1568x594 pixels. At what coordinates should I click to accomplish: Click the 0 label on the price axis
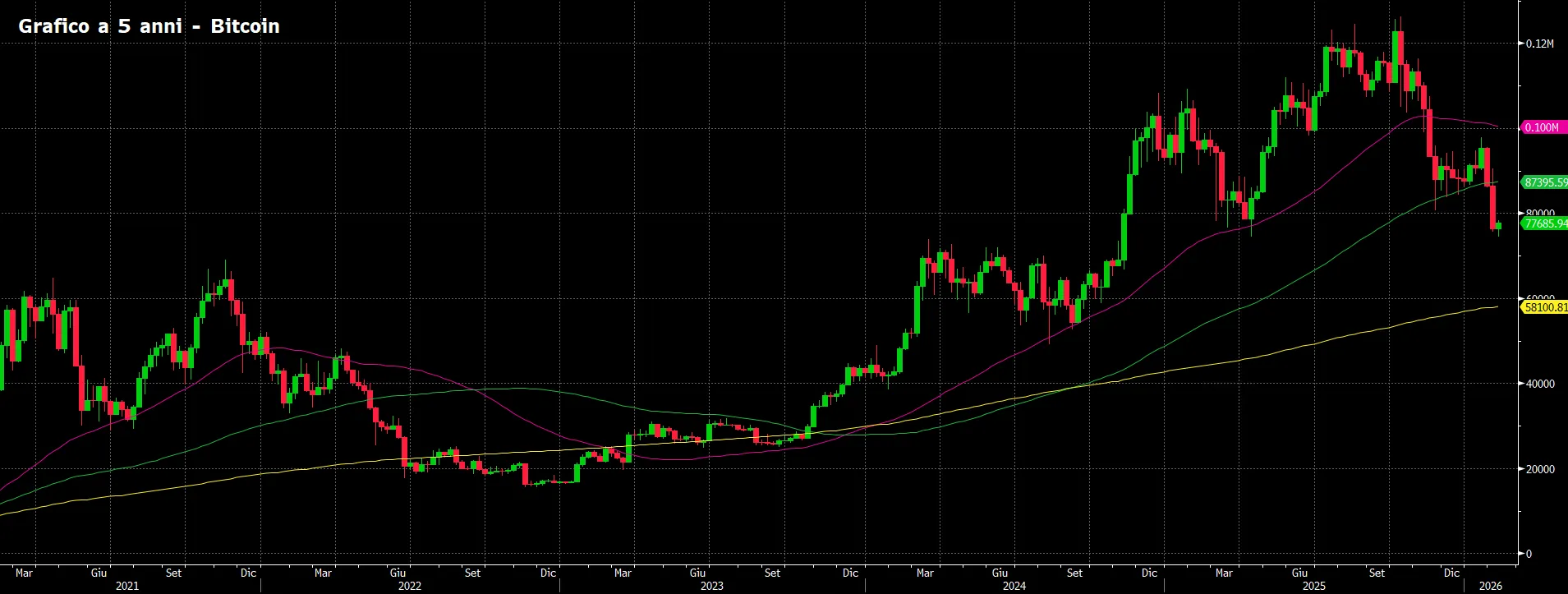click(x=1529, y=554)
